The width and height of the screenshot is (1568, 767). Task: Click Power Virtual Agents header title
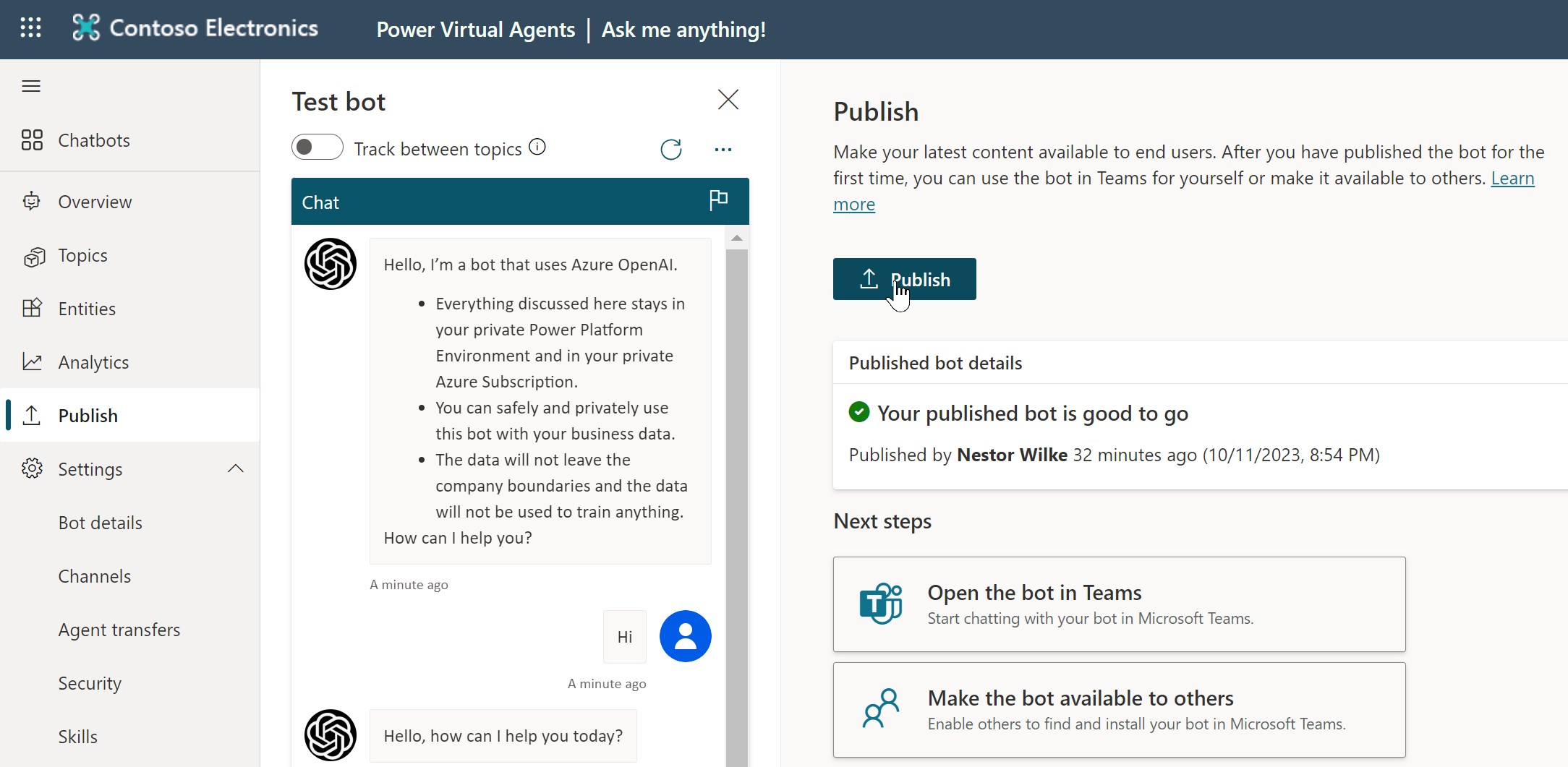475,30
